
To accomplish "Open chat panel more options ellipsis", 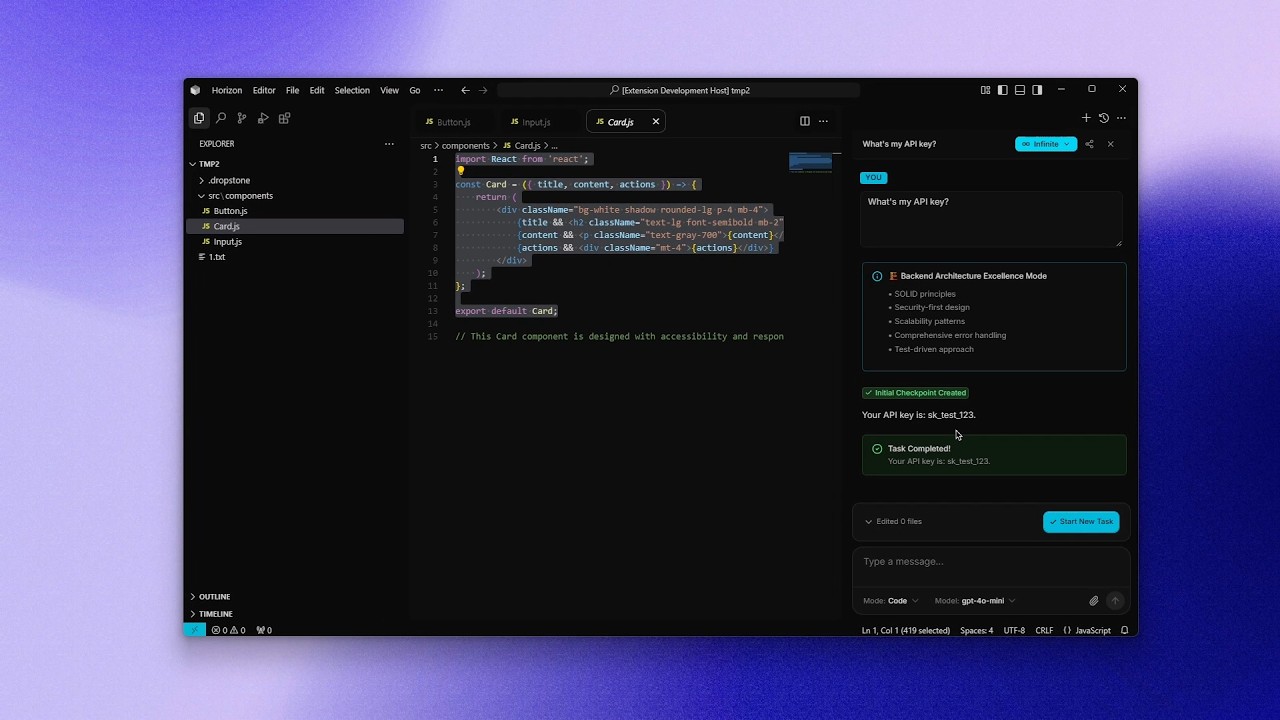I will click(x=1121, y=118).
